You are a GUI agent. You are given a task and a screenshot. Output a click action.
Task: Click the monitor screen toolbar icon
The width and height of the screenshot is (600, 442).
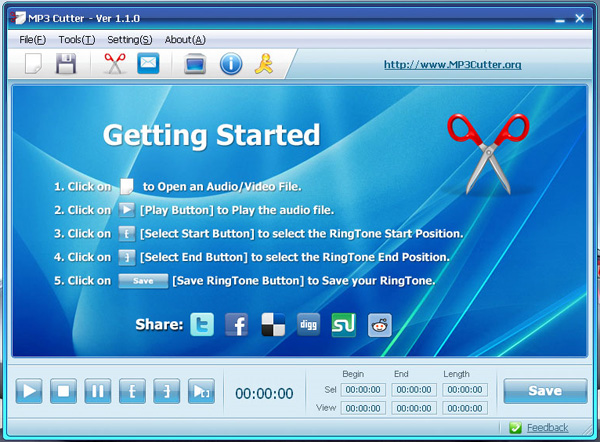pyautogui.click(x=195, y=64)
